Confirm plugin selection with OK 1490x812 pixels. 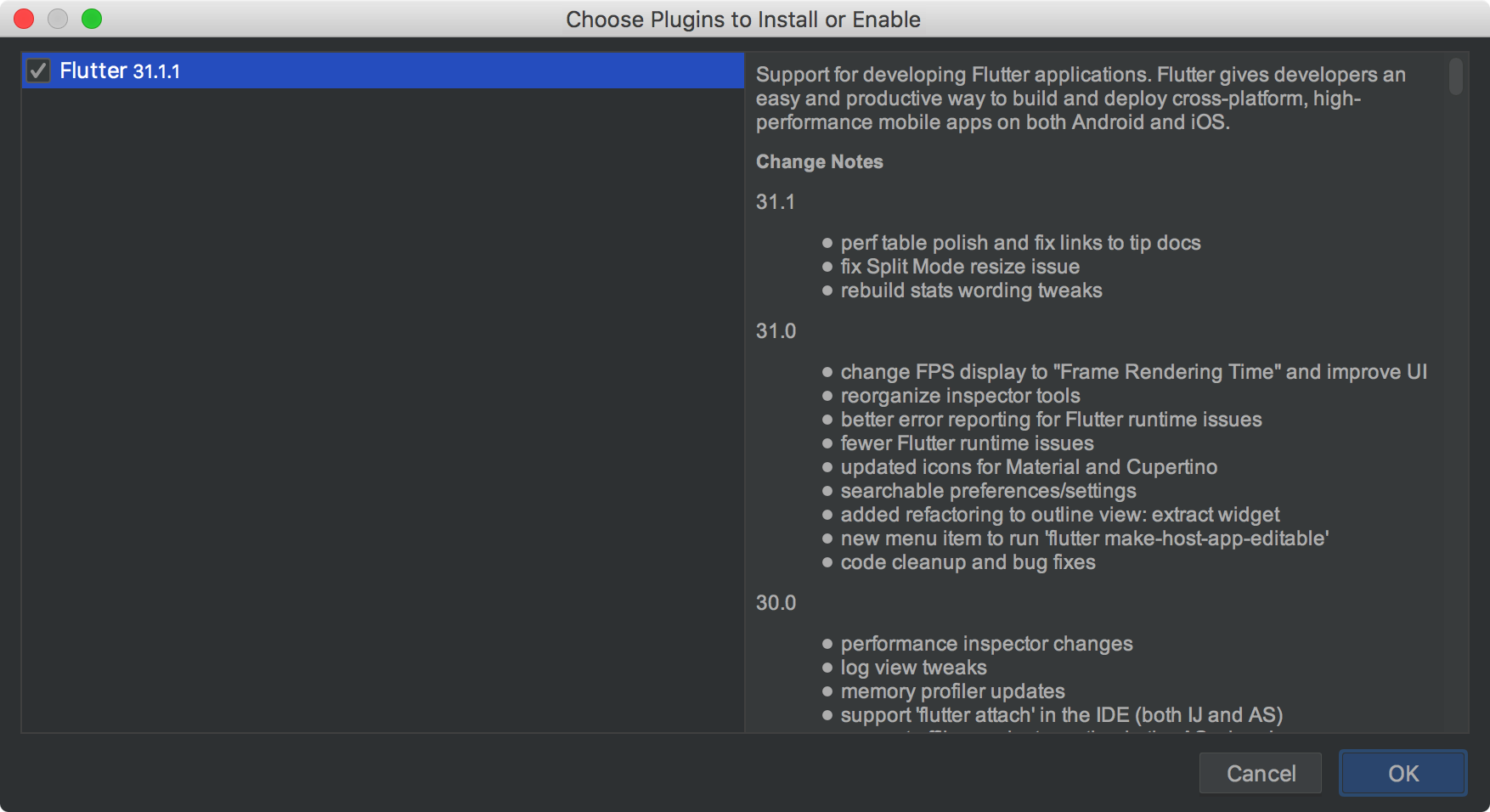click(x=1403, y=773)
